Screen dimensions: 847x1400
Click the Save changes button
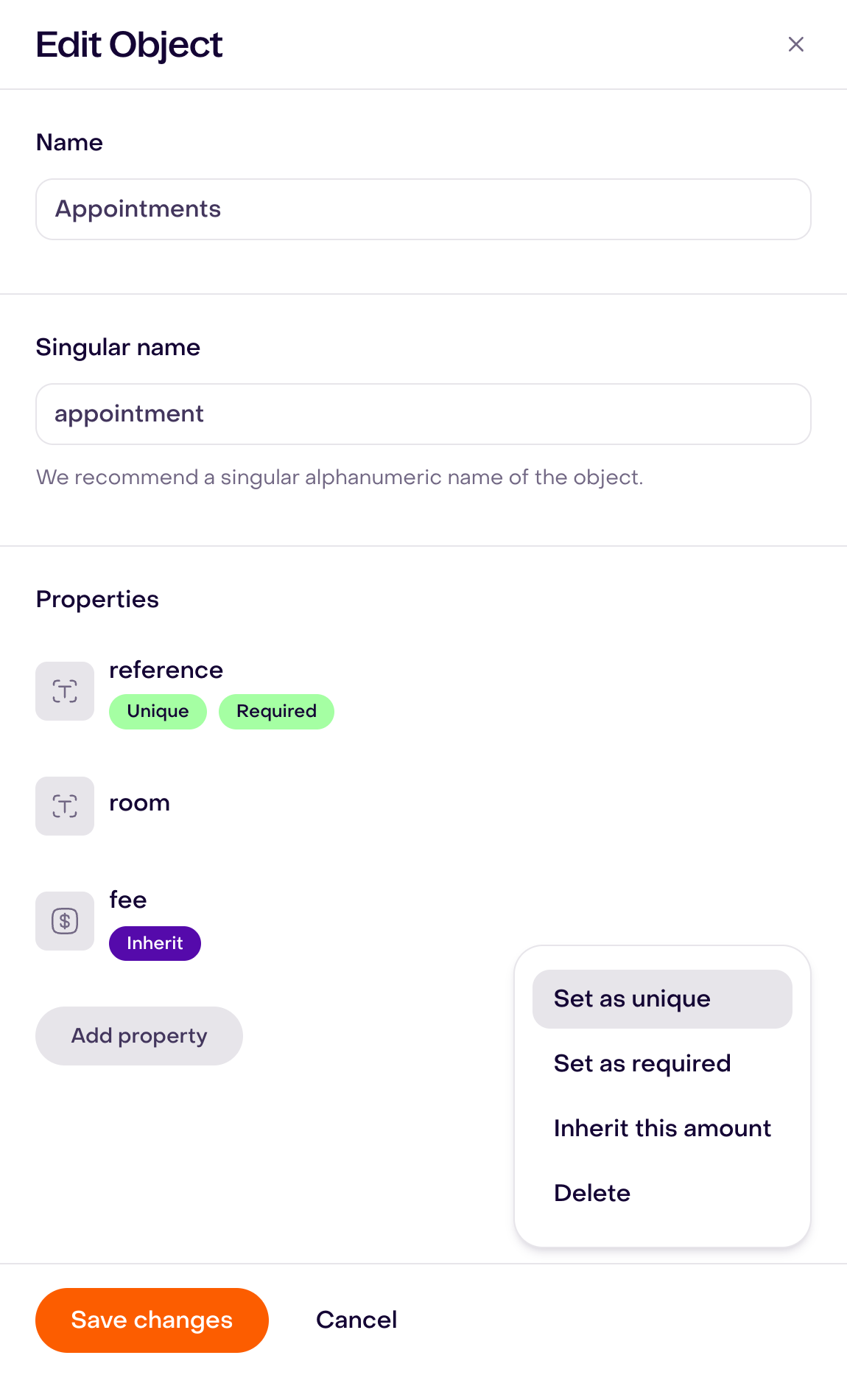click(152, 1320)
